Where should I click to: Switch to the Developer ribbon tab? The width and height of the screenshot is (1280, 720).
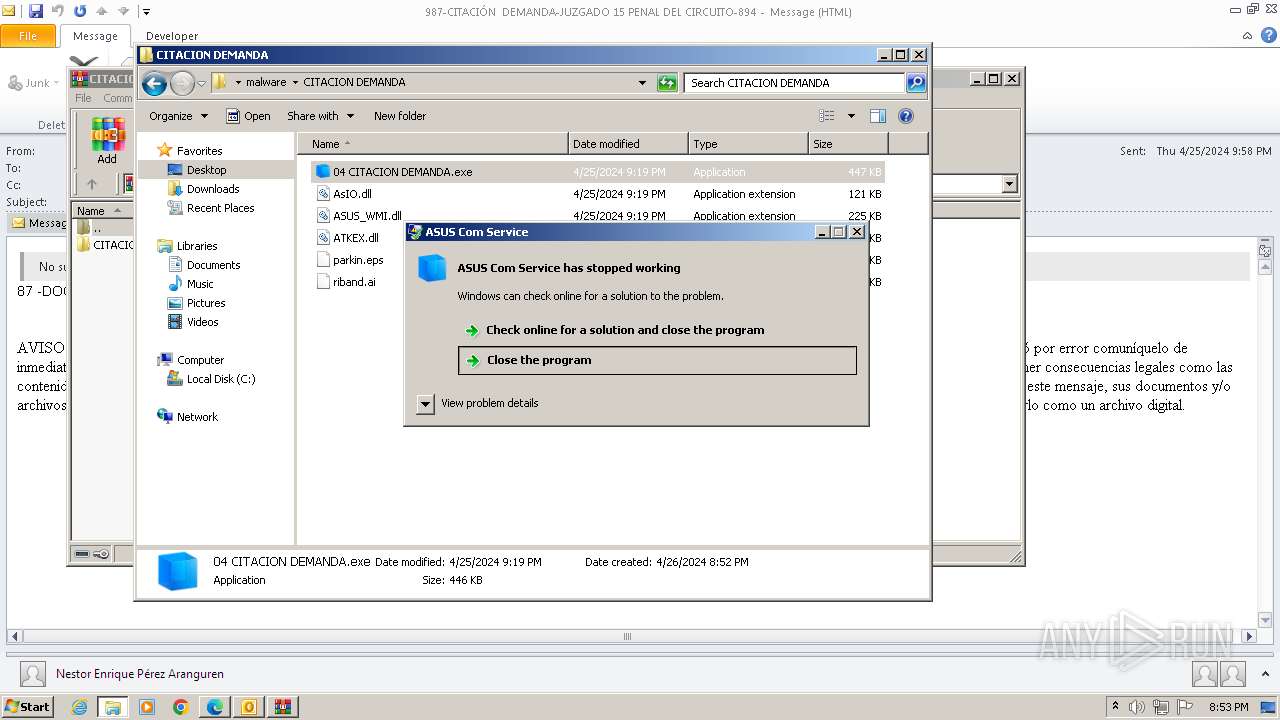pos(172,36)
